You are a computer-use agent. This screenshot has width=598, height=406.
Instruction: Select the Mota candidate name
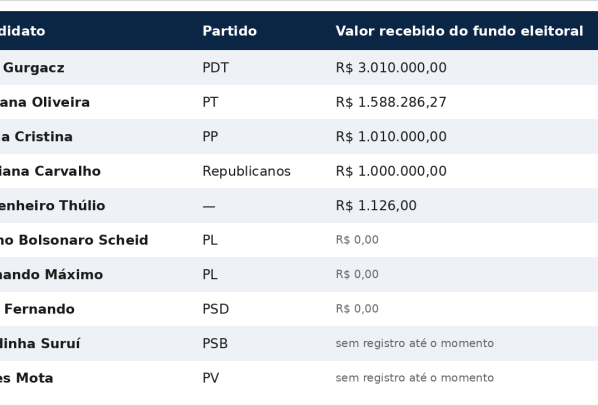26,378
